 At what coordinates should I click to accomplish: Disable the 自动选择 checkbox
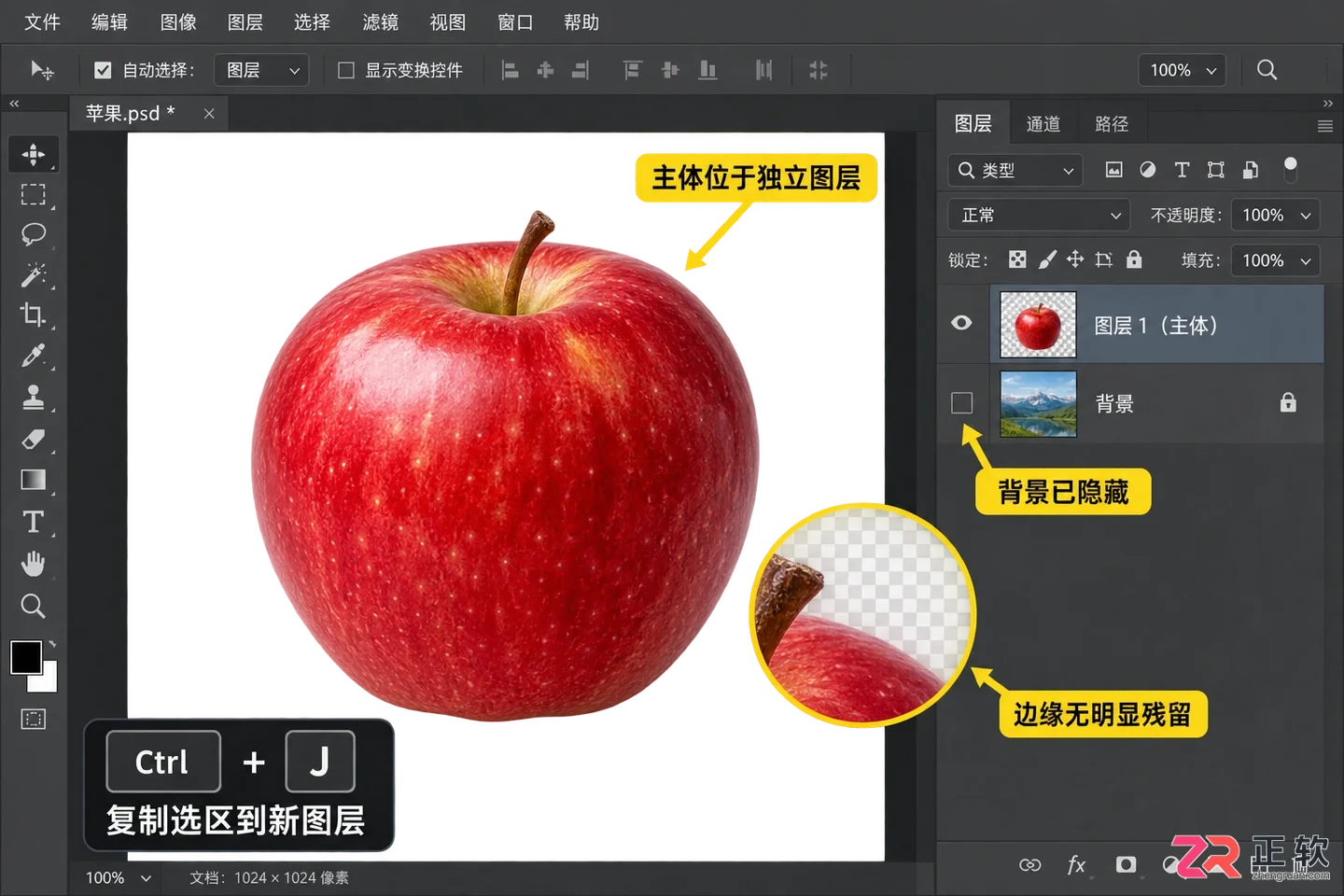(103, 70)
